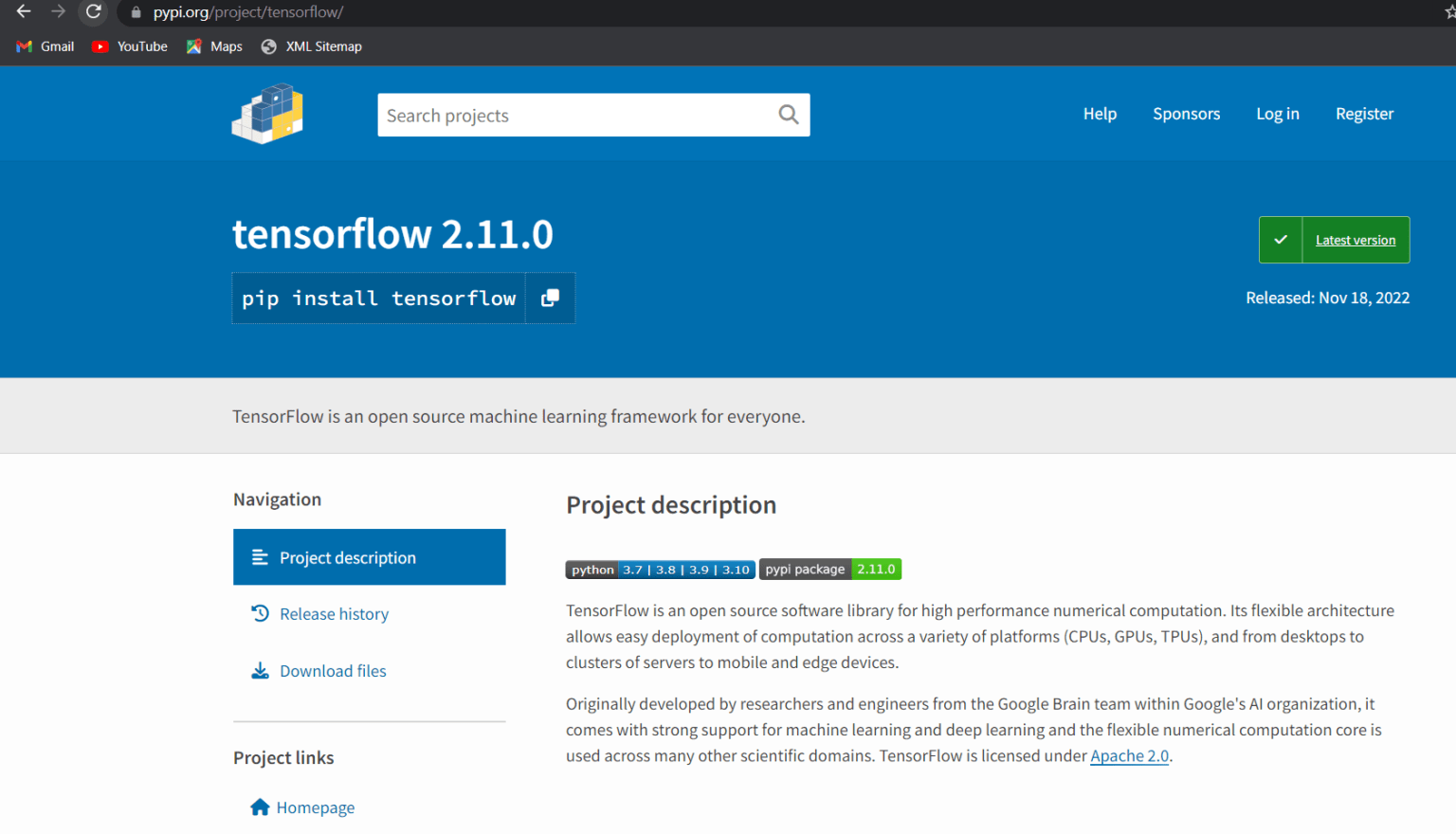The height and width of the screenshot is (834, 1456).
Task: Click the YouTube bookmark icon
Action: pos(100,45)
